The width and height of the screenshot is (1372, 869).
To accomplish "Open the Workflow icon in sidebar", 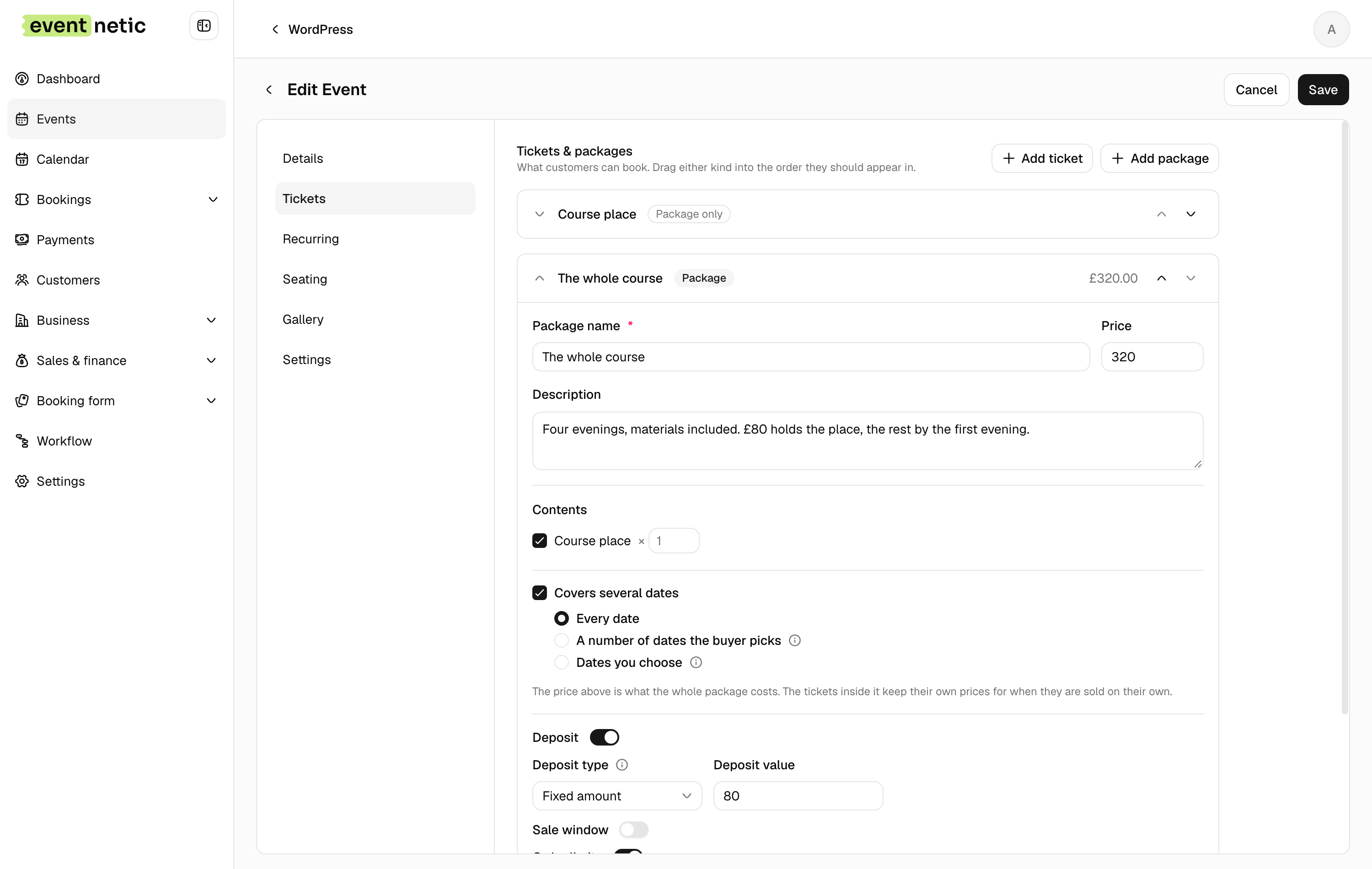I will point(22,440).
